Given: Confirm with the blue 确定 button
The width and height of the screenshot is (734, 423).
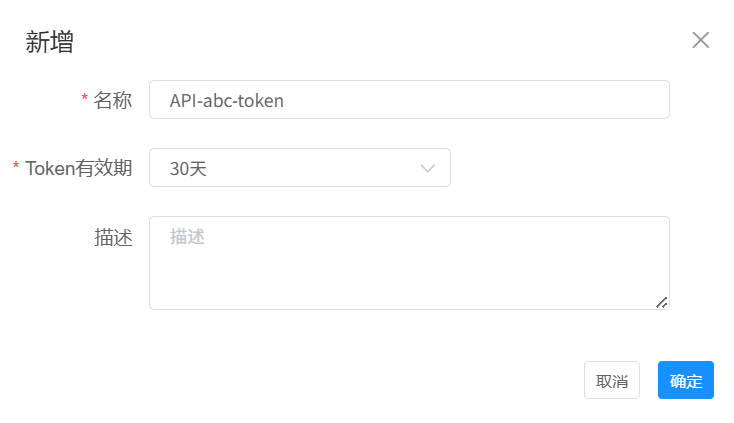Looking at the screenshot, I should 685,380.
